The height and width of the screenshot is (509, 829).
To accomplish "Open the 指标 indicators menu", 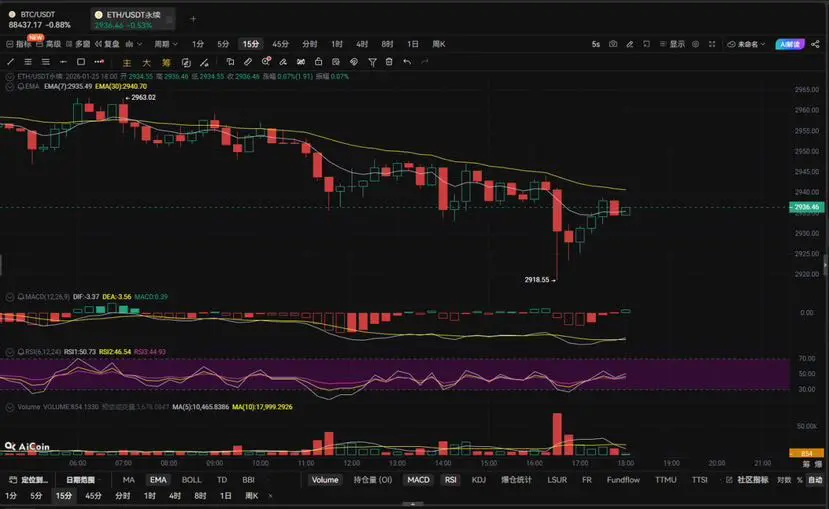I will [19, 44].
